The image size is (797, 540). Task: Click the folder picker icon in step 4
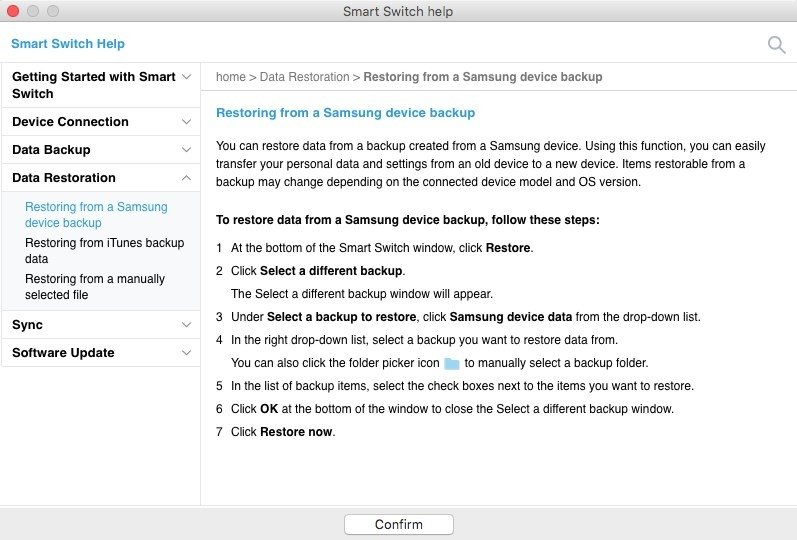click(451, 364)
